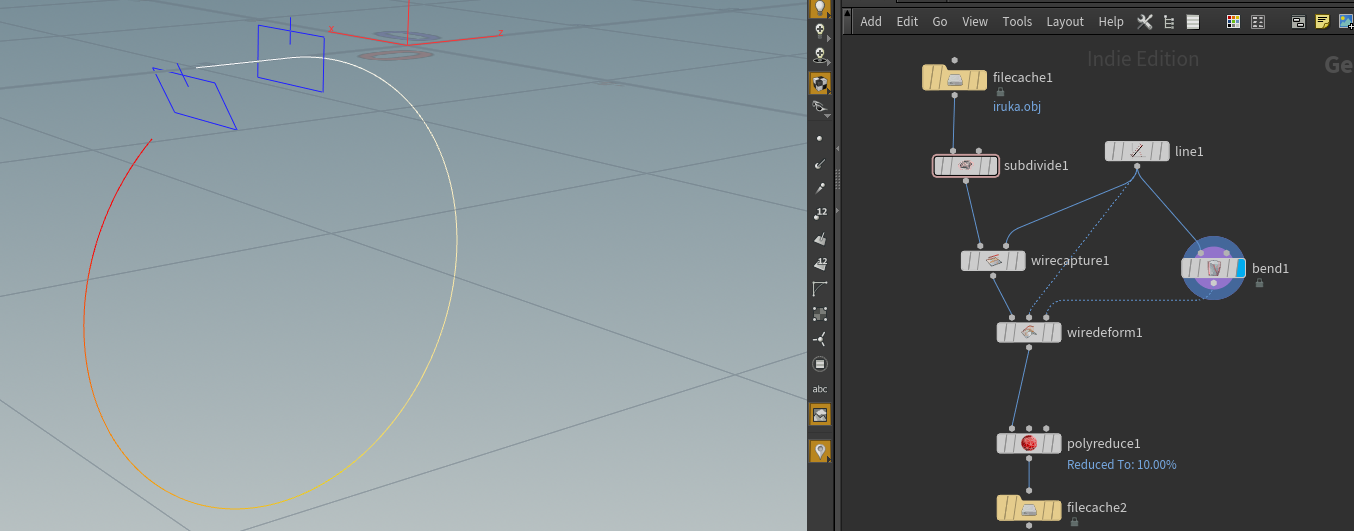Toggle display point normals icon
1354x531 pixels.
820,163
